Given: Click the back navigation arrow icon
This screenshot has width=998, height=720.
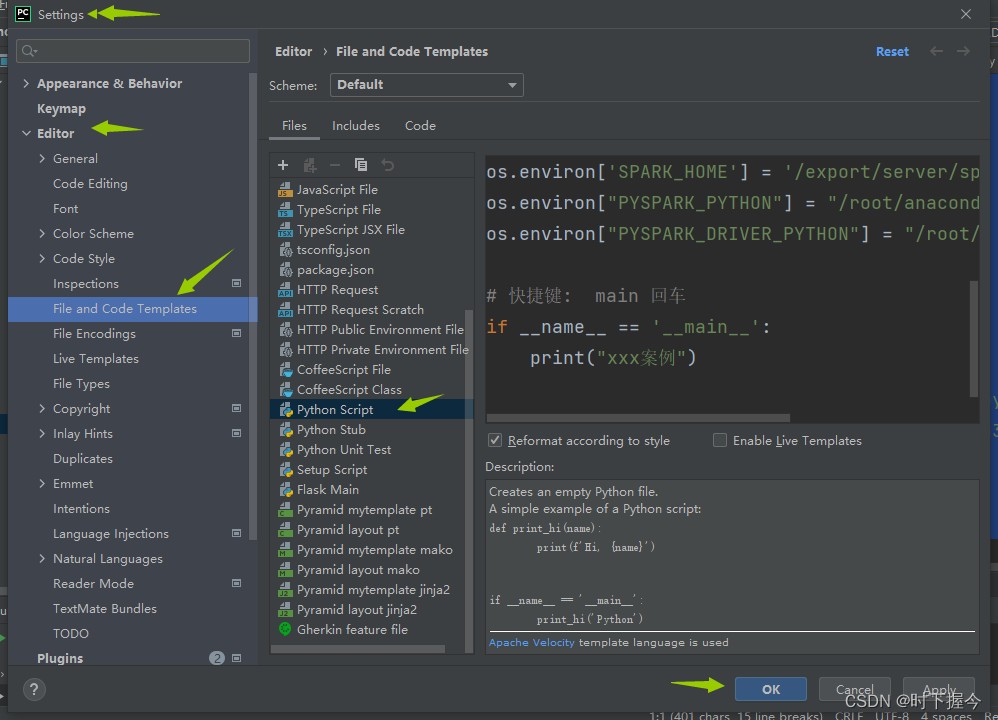Looking at the screenshot, I should click(936, 52).
